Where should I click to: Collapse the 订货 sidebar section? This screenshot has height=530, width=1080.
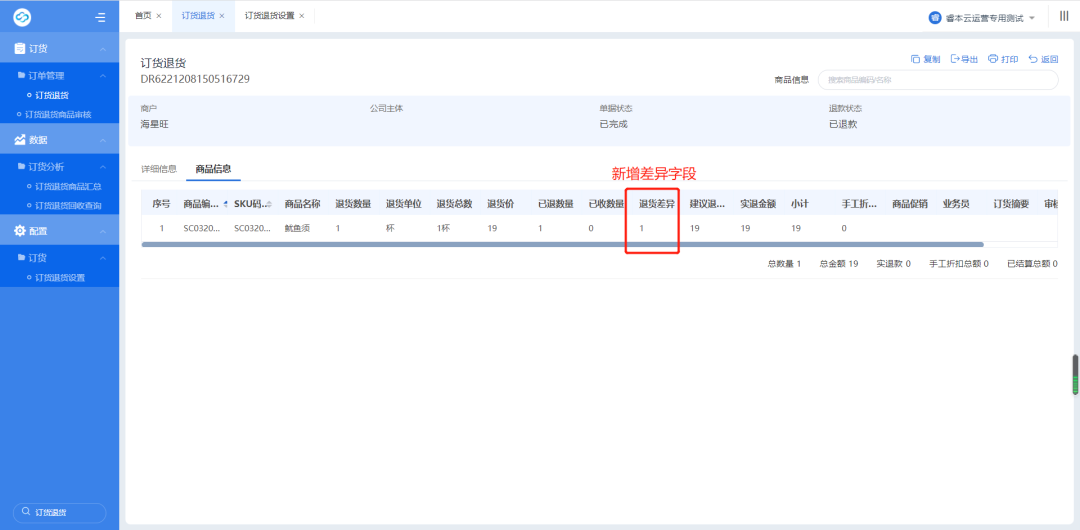click(103, 49)
